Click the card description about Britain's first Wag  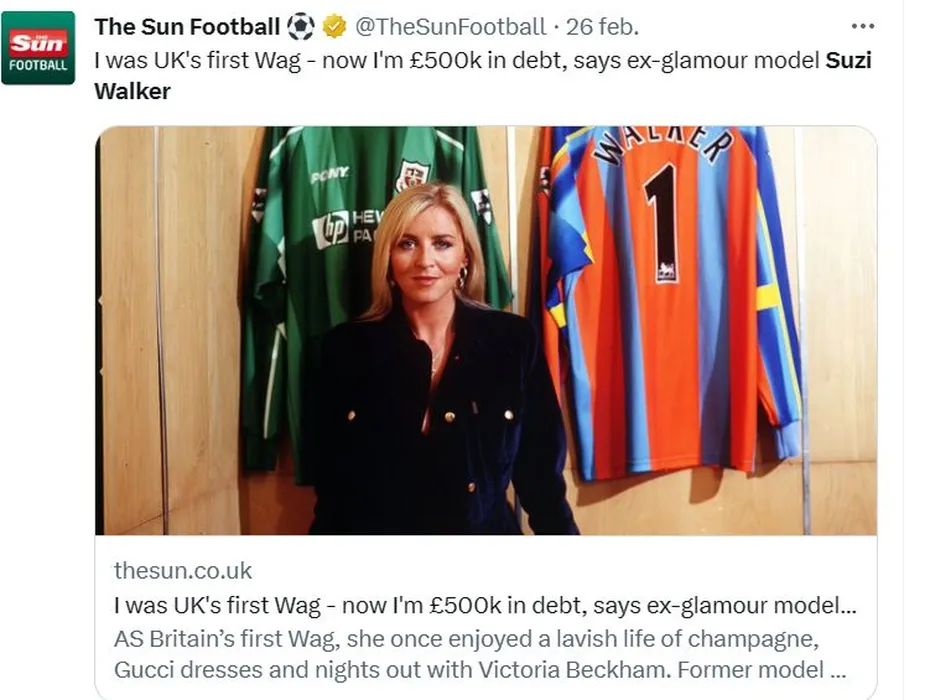tap(480, 654)
